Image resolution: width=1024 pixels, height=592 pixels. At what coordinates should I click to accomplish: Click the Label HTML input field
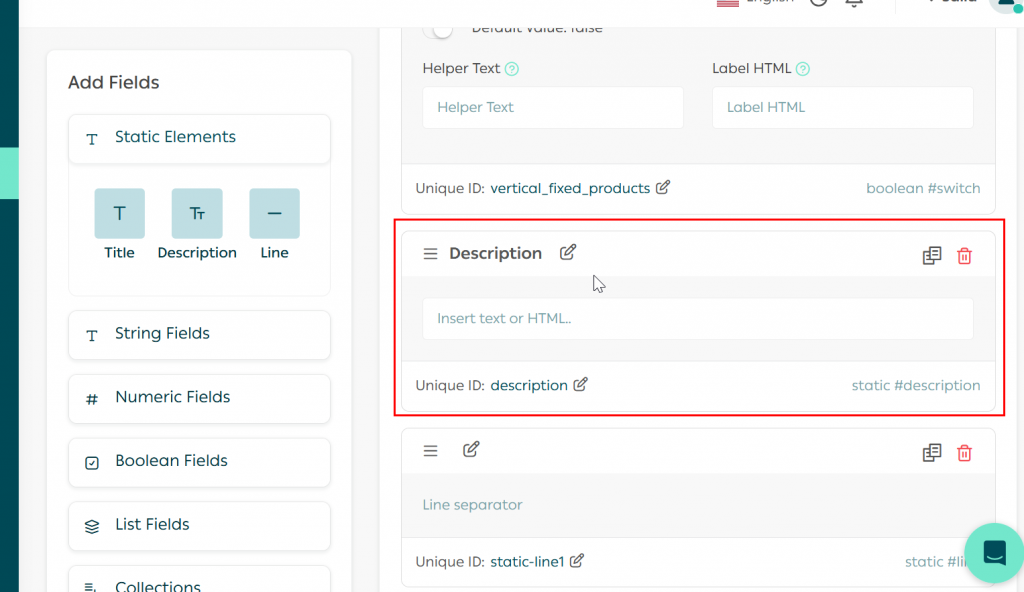pos(842,107)
